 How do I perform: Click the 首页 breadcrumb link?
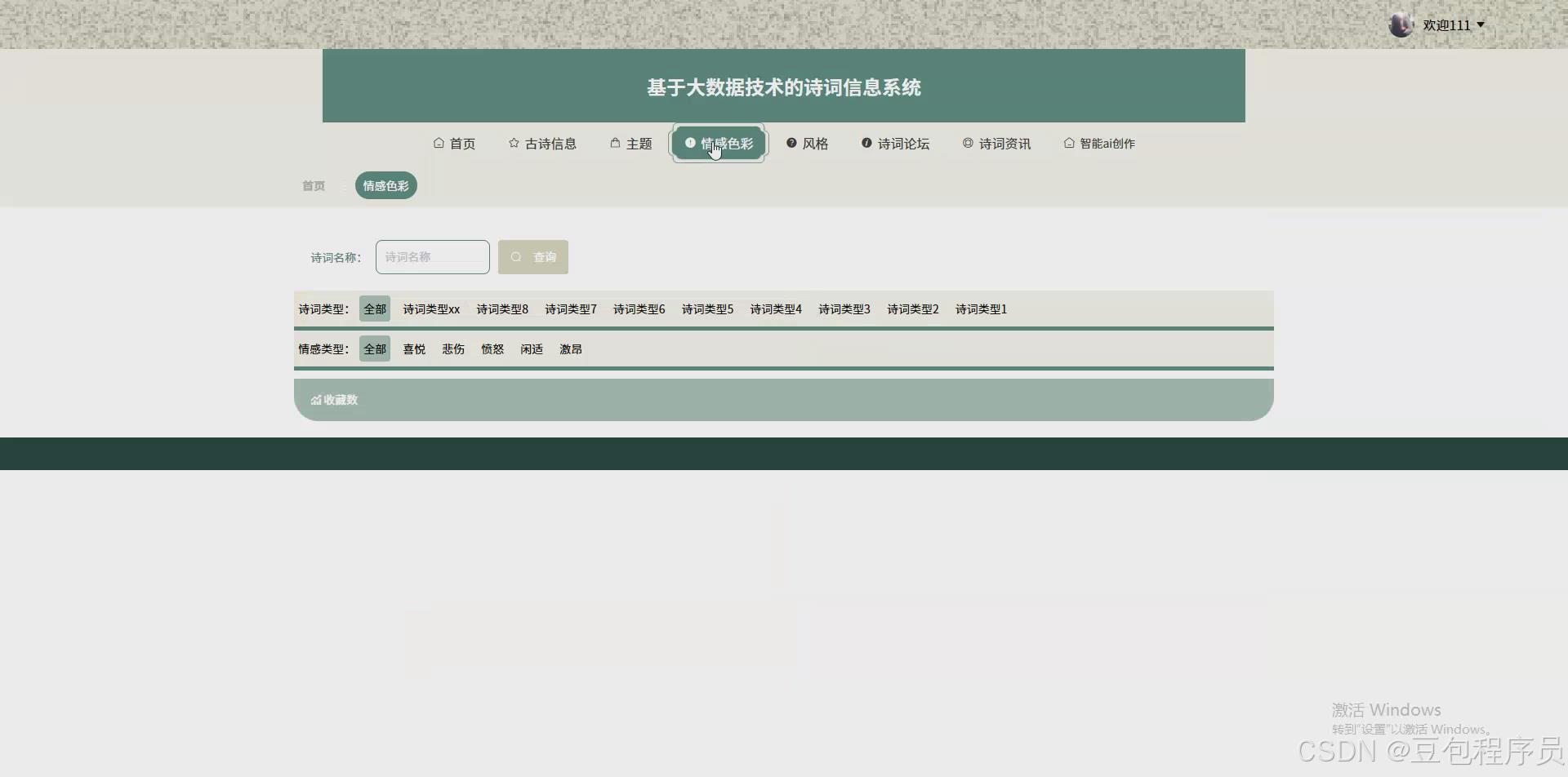click(312, 185)
